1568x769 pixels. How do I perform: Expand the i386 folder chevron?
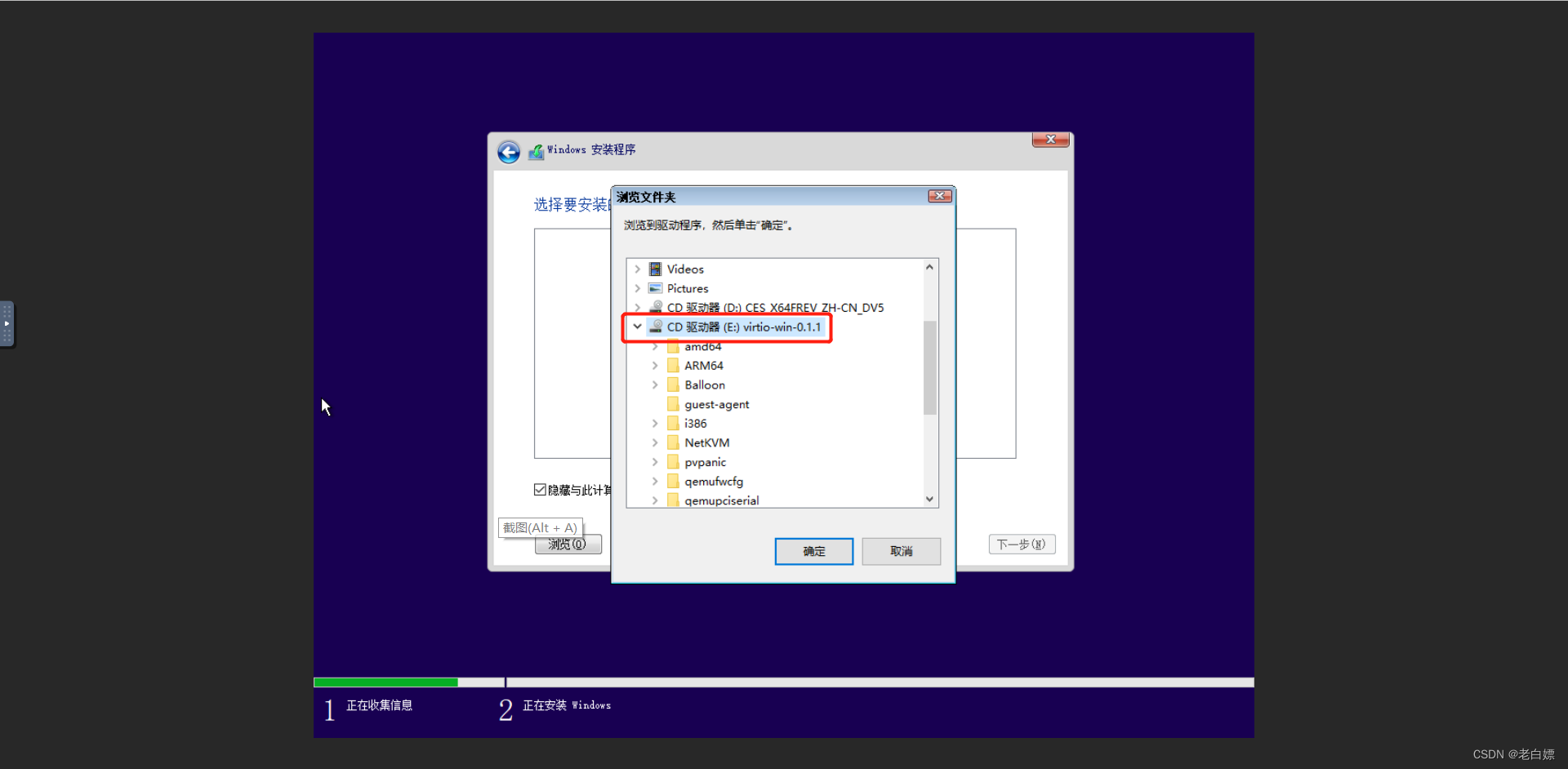click(655, 423)
